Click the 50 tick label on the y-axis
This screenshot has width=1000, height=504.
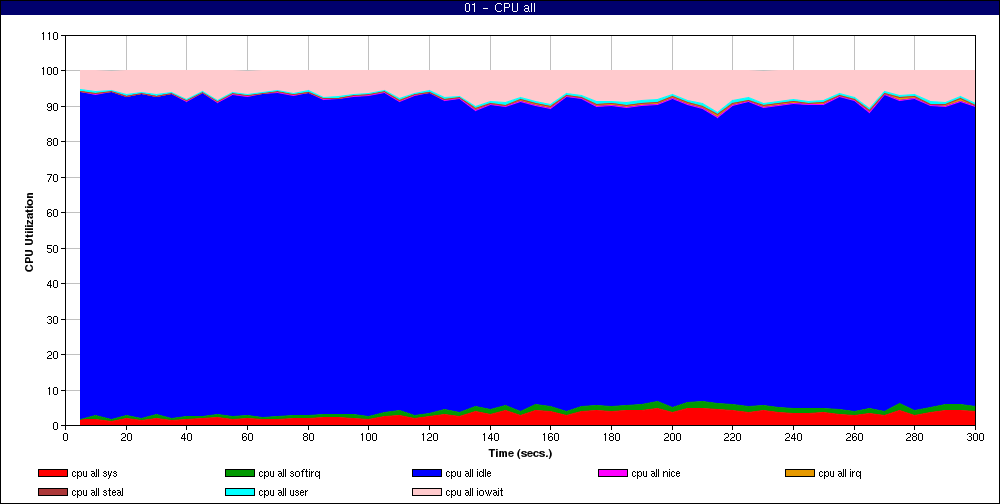pyautogui.click(x=52, y=248)
